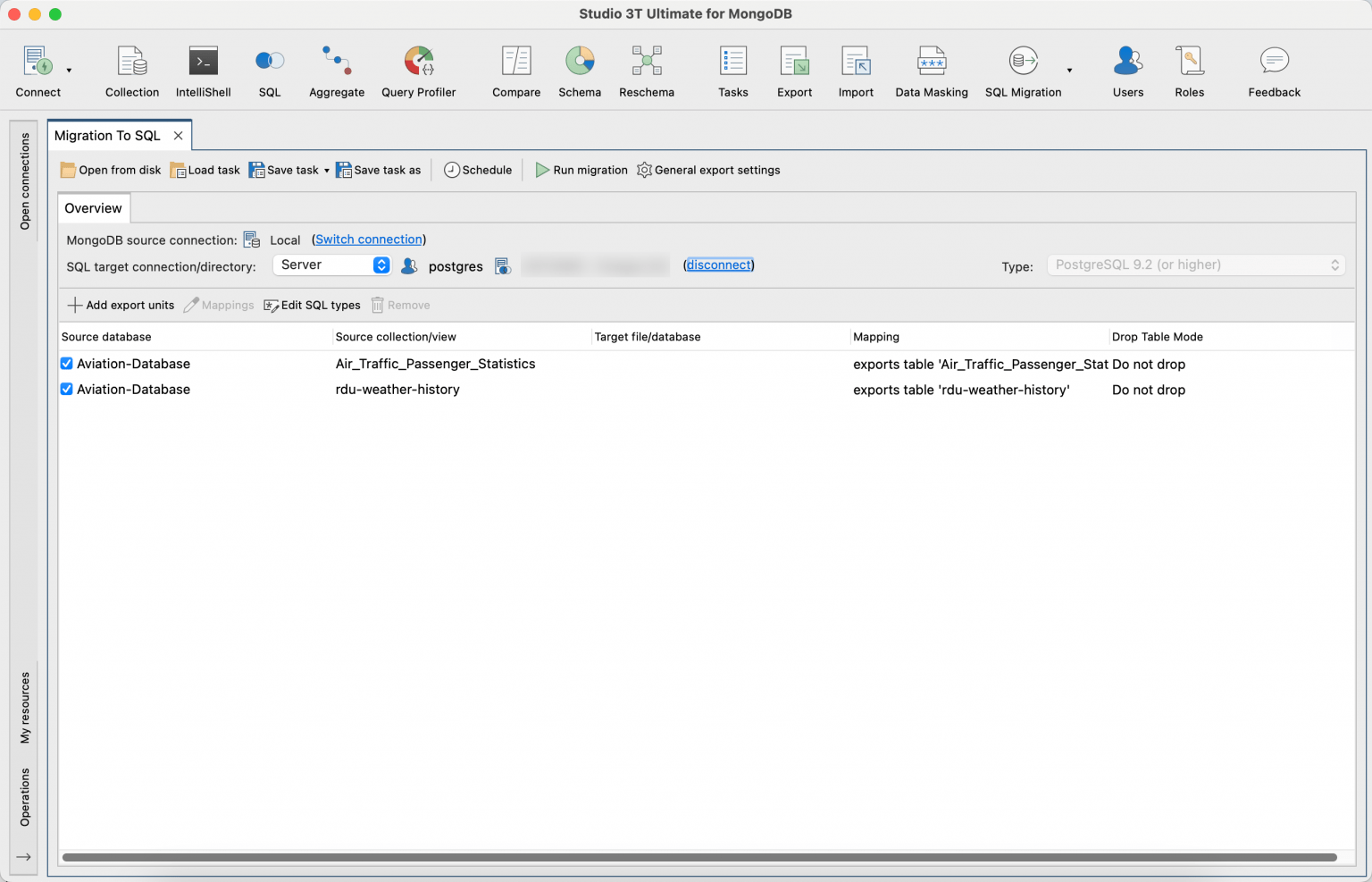Select the Migration To SQL tab
1372x882 pixels.
pos(107,135)
